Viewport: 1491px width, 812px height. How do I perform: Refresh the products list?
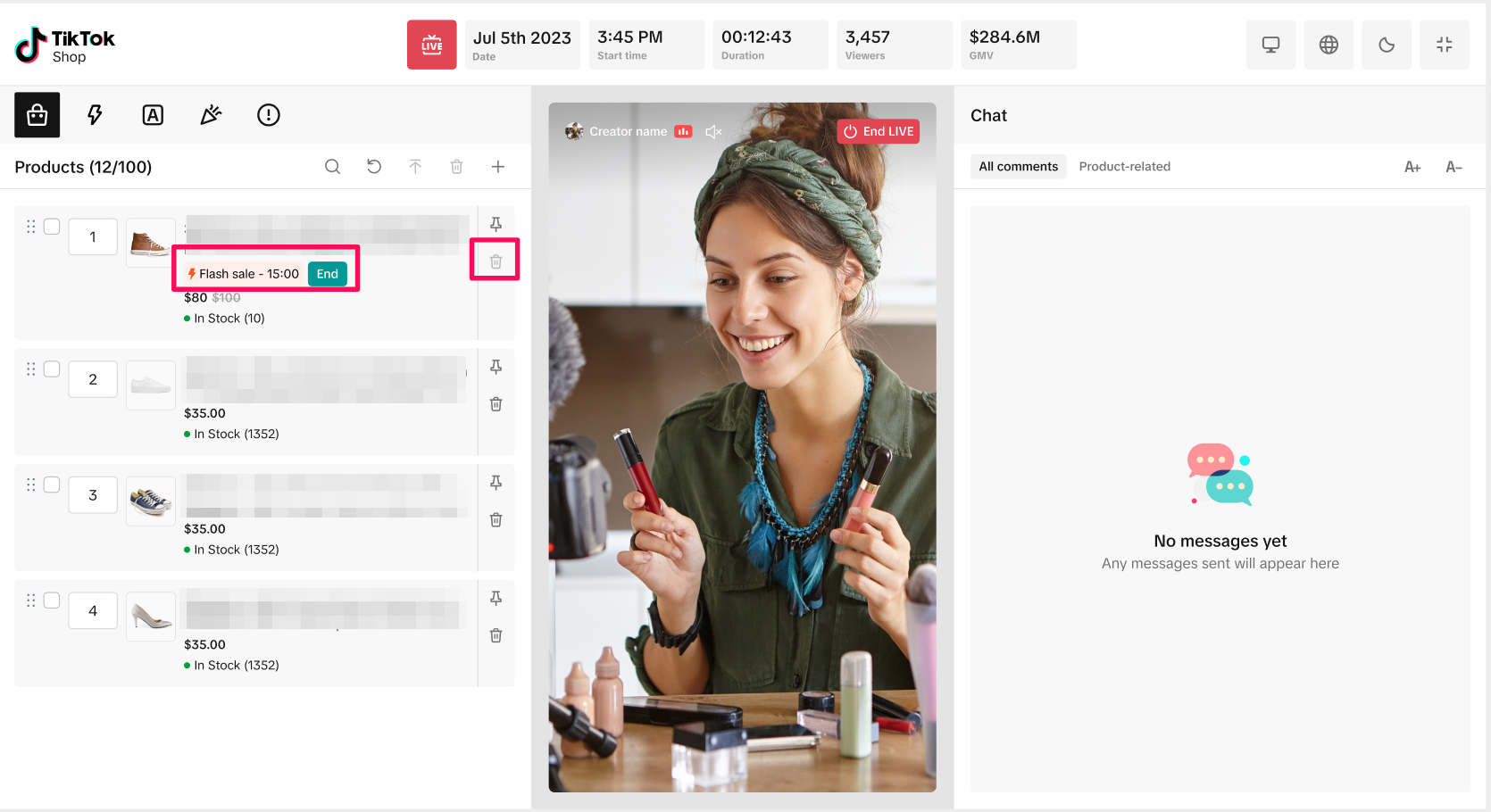point(374,167)
